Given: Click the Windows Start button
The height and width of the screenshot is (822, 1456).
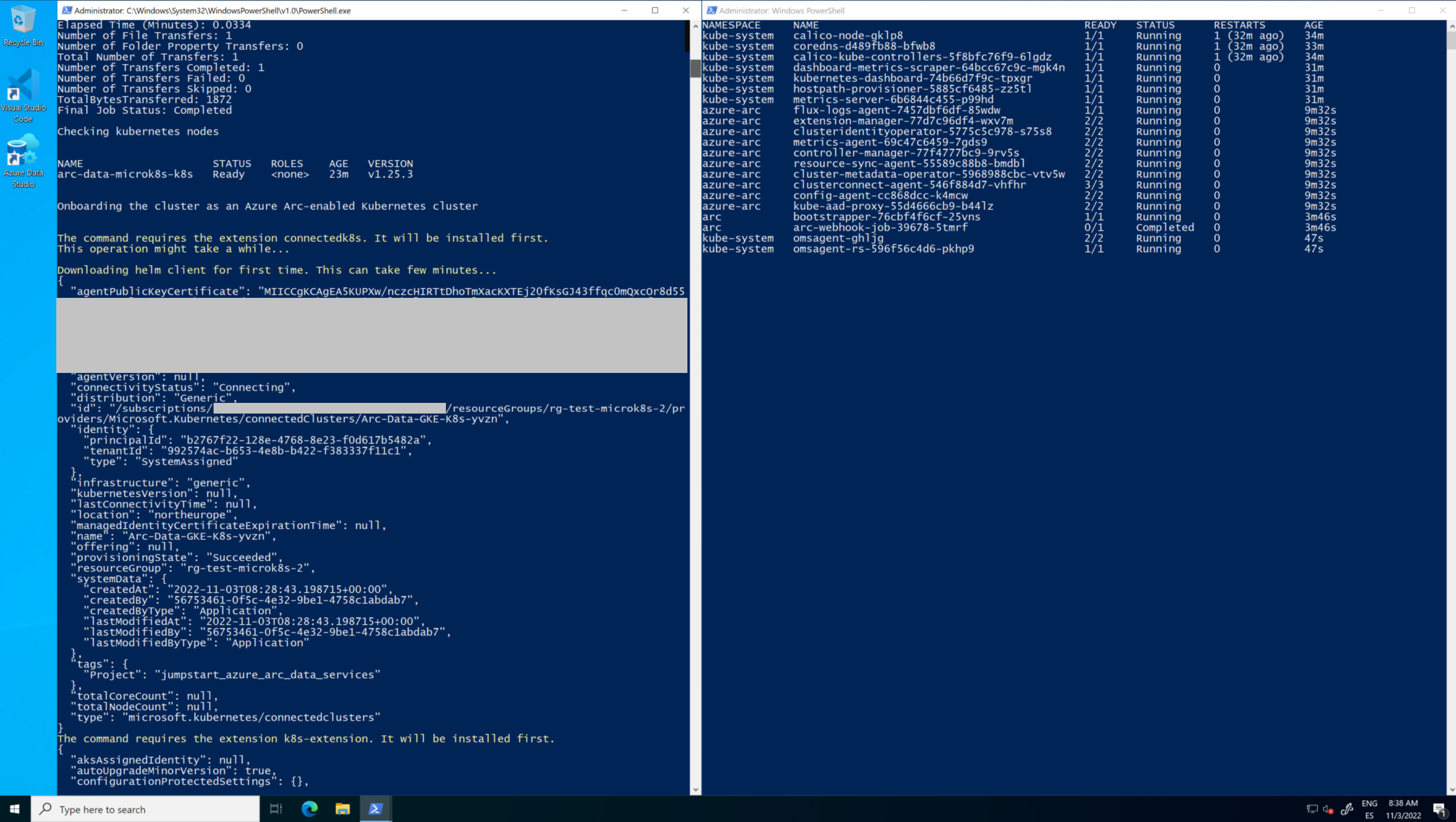Looking at the screenshot, I should (x=14, y=808).
